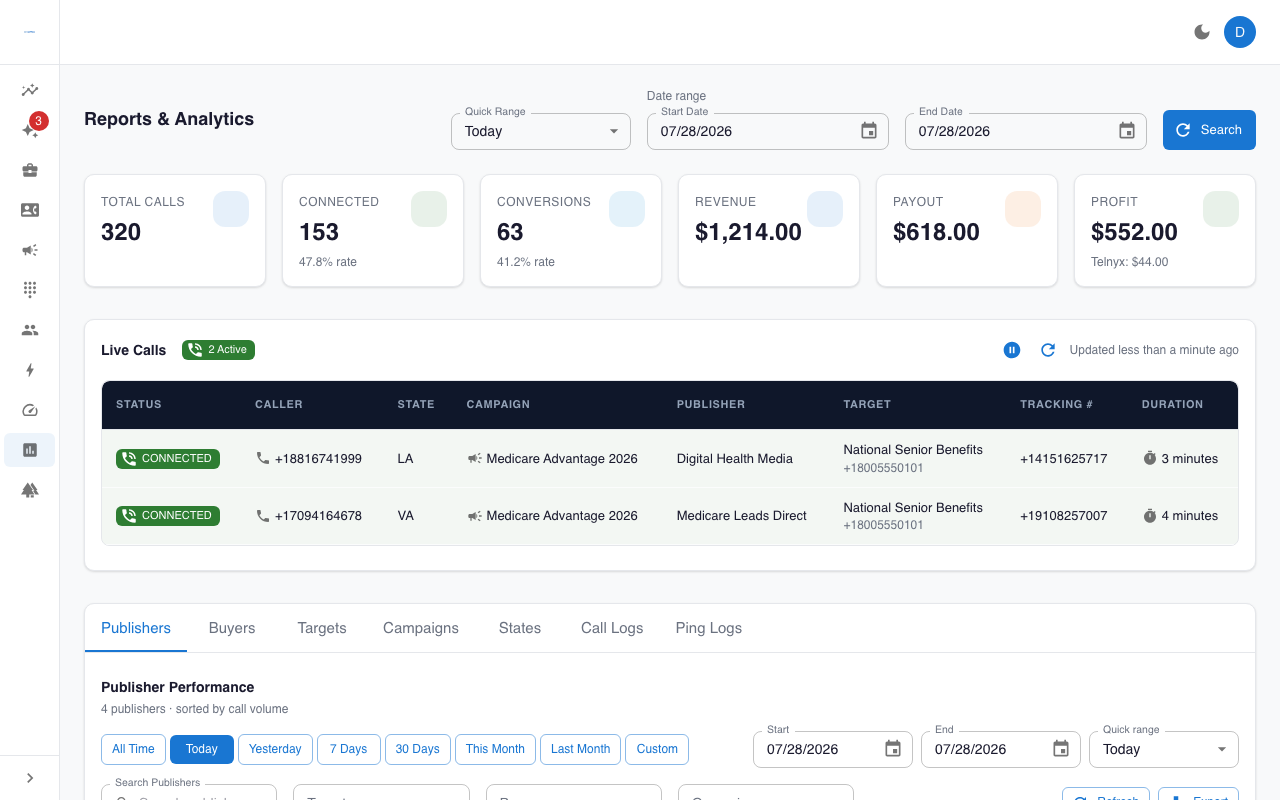Image resolution: width=1280 pixels, height=800 pixels.
Task: Switch to the Campaigns tab
Action: coord(421,628)
